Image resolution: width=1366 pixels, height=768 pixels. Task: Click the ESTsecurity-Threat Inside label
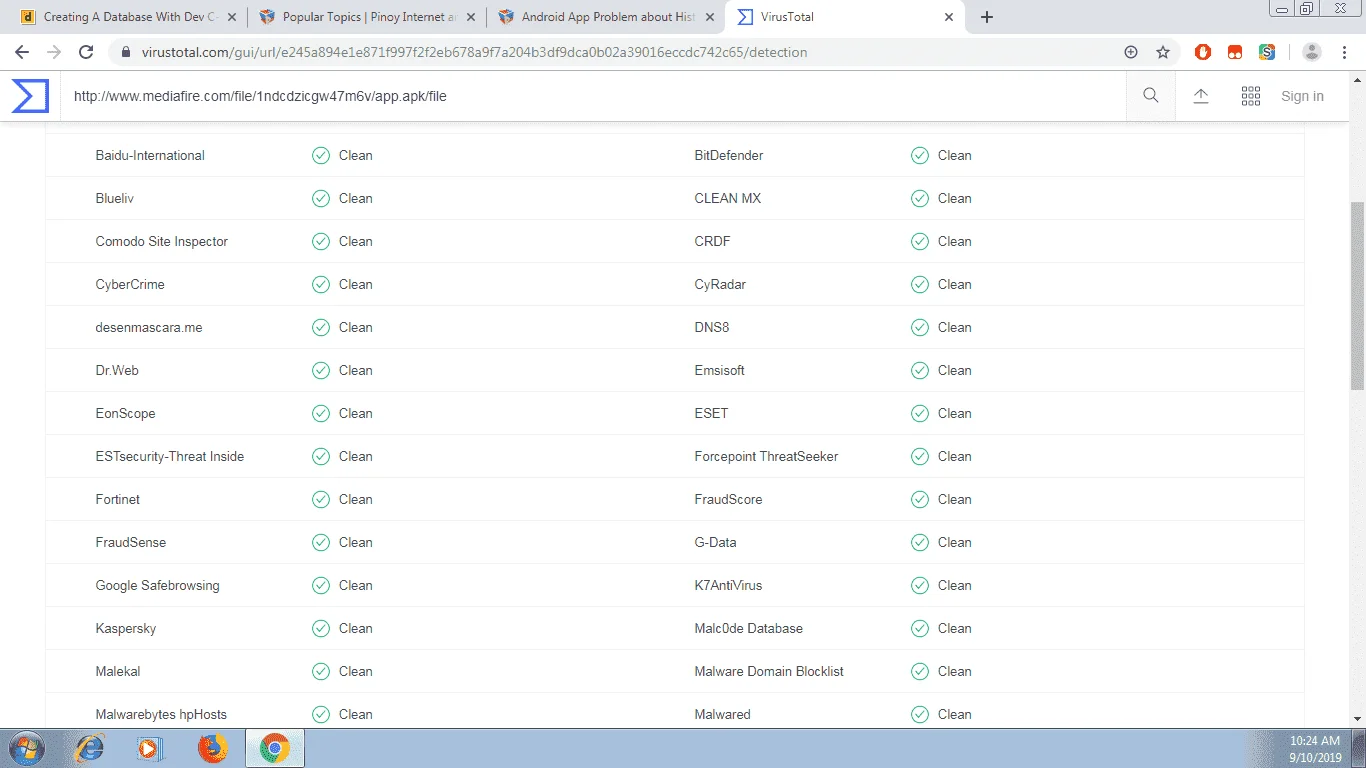170,457
